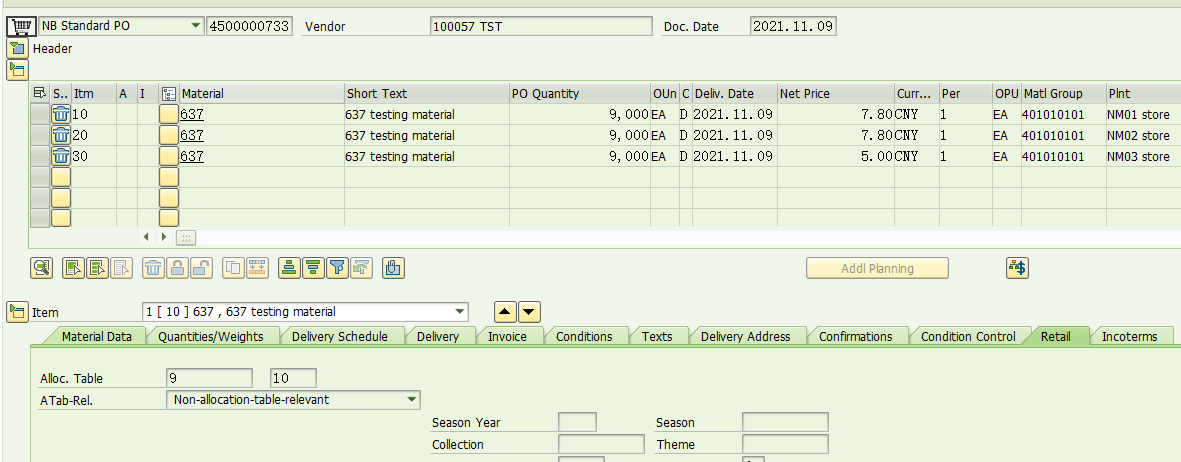Screen dimensions: 1181x462
Task: Click the paperclip attachment toolbar icon
Action: [x=393, y=268]
